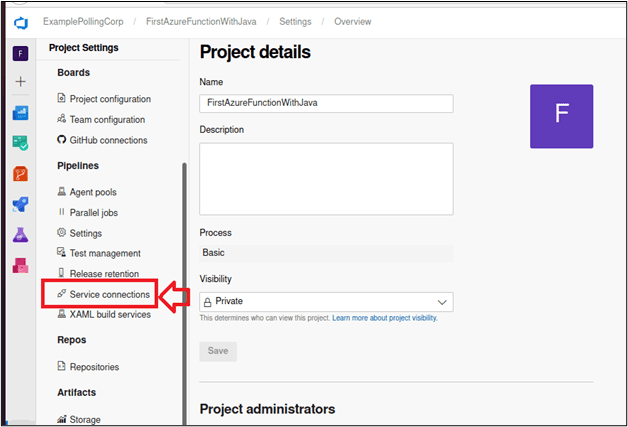Screen dimensions: 628x427
Task: Click the large purple F project image
Action: [x=562, y=116]
